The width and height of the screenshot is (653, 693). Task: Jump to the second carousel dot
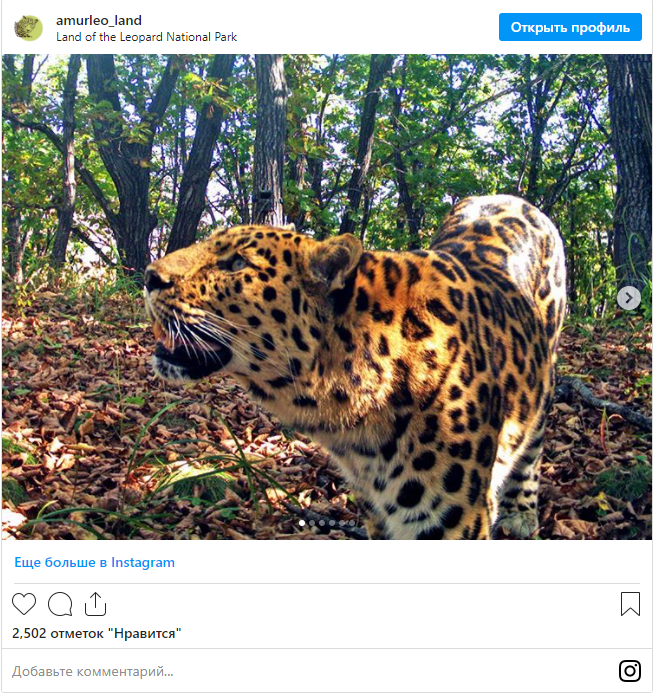coord(312,523)
